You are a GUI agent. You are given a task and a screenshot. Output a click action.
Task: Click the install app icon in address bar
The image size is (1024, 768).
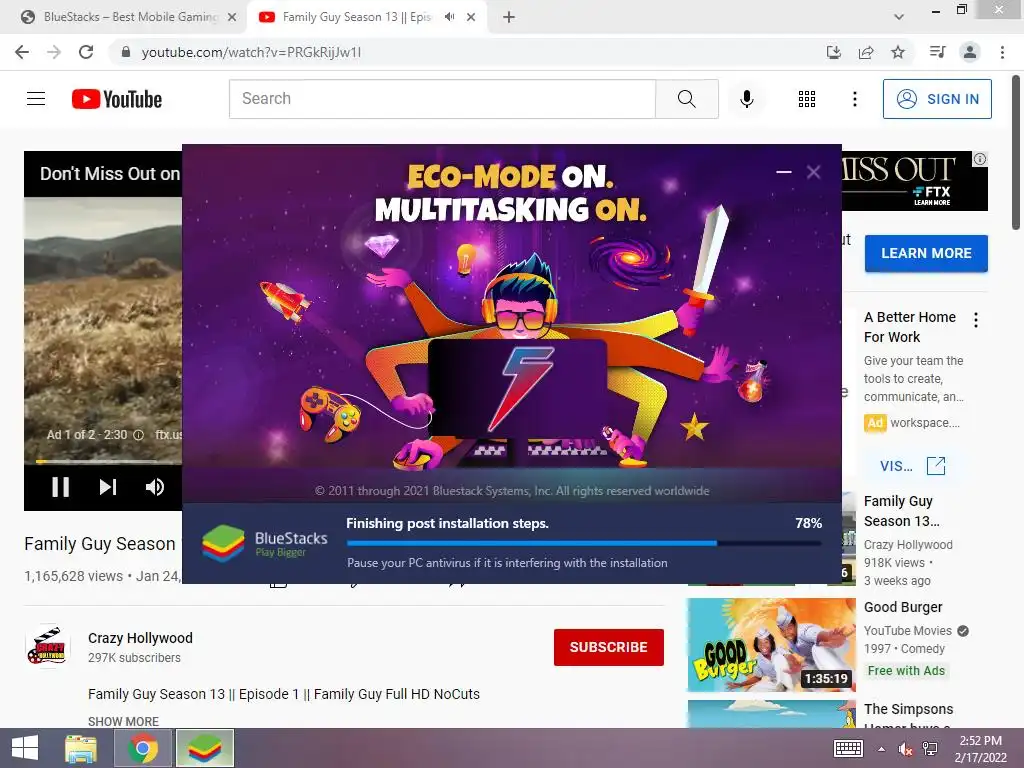[833, 52]
